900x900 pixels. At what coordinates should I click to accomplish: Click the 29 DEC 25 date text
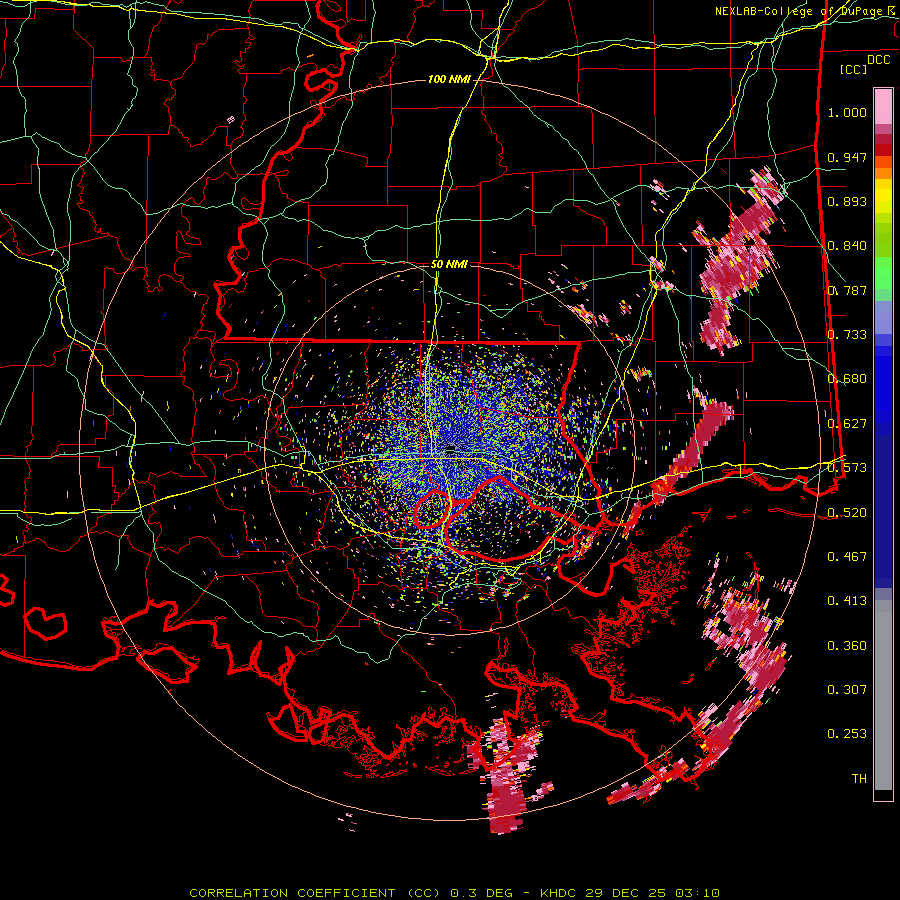point(626,893)
